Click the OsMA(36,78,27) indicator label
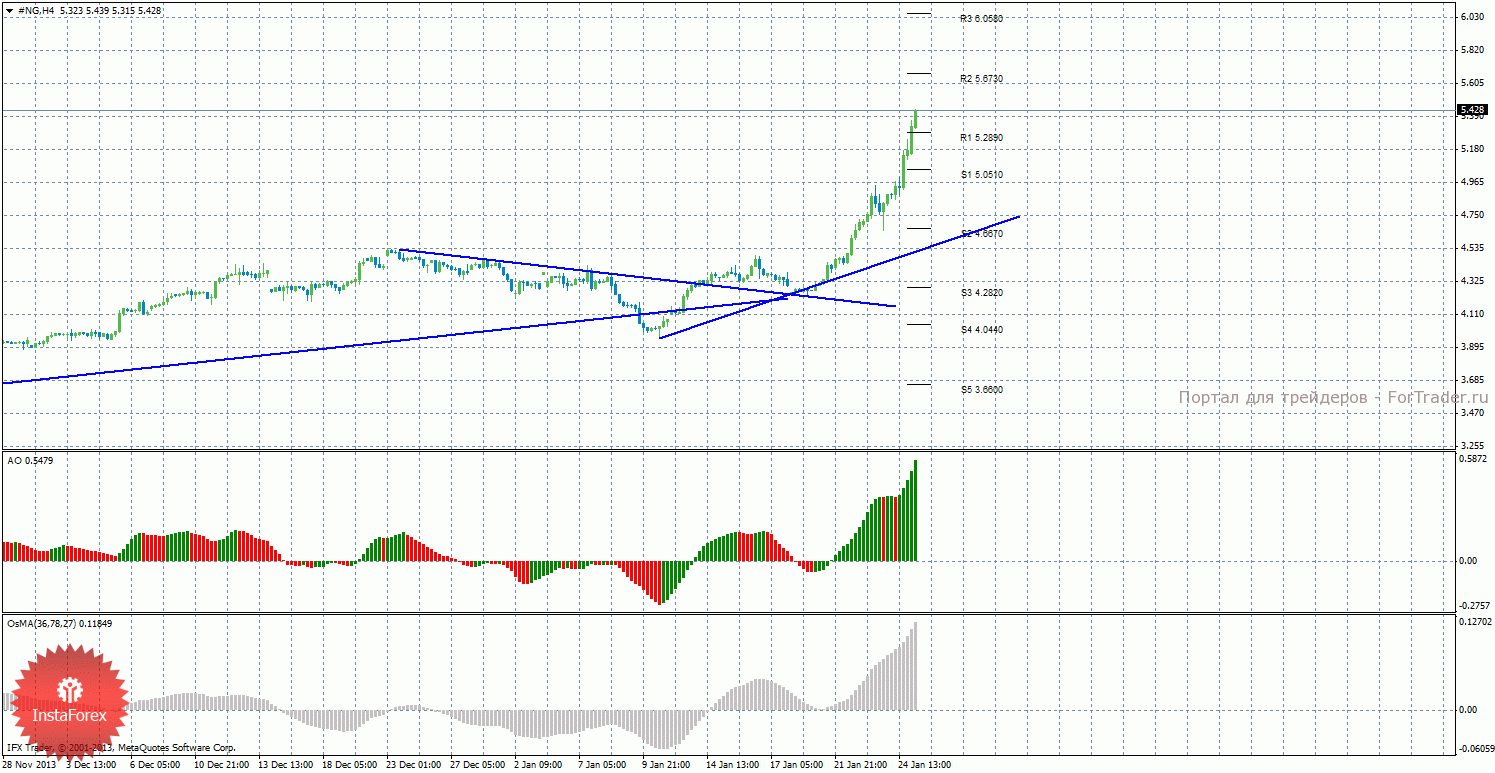1495x773 pixels. [x=60, y=623]
